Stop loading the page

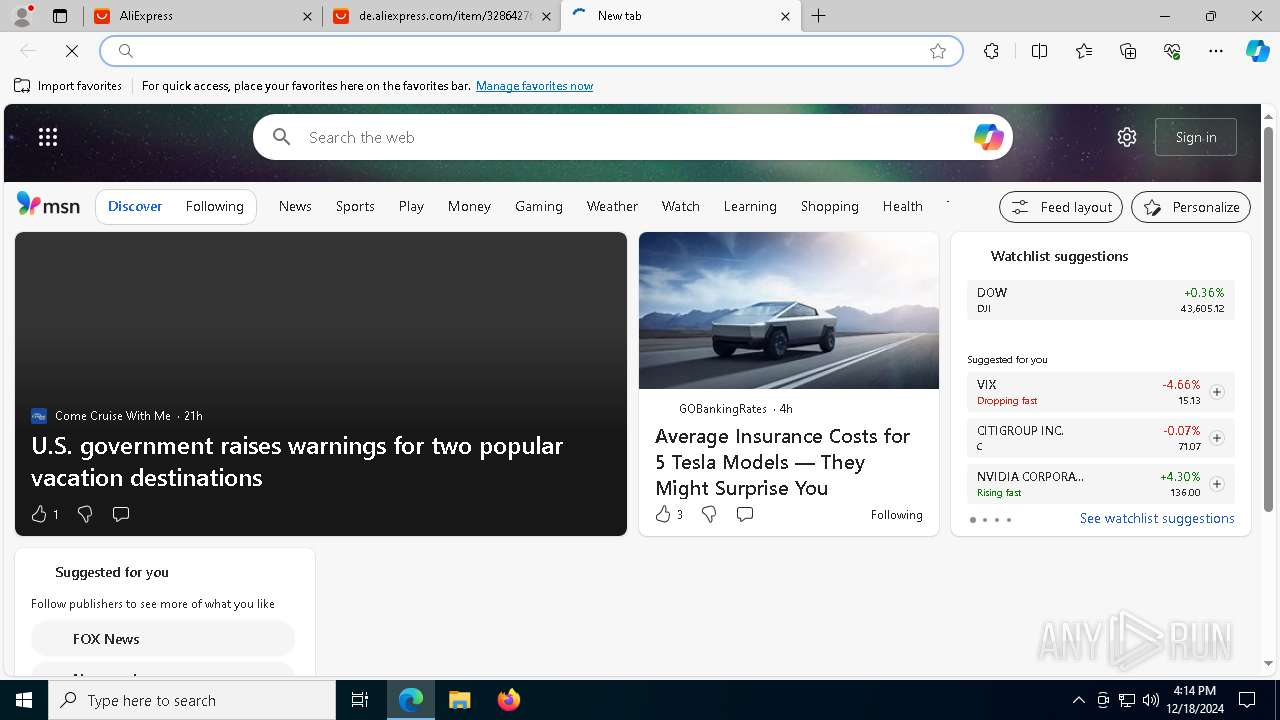[x=72, y=51]
